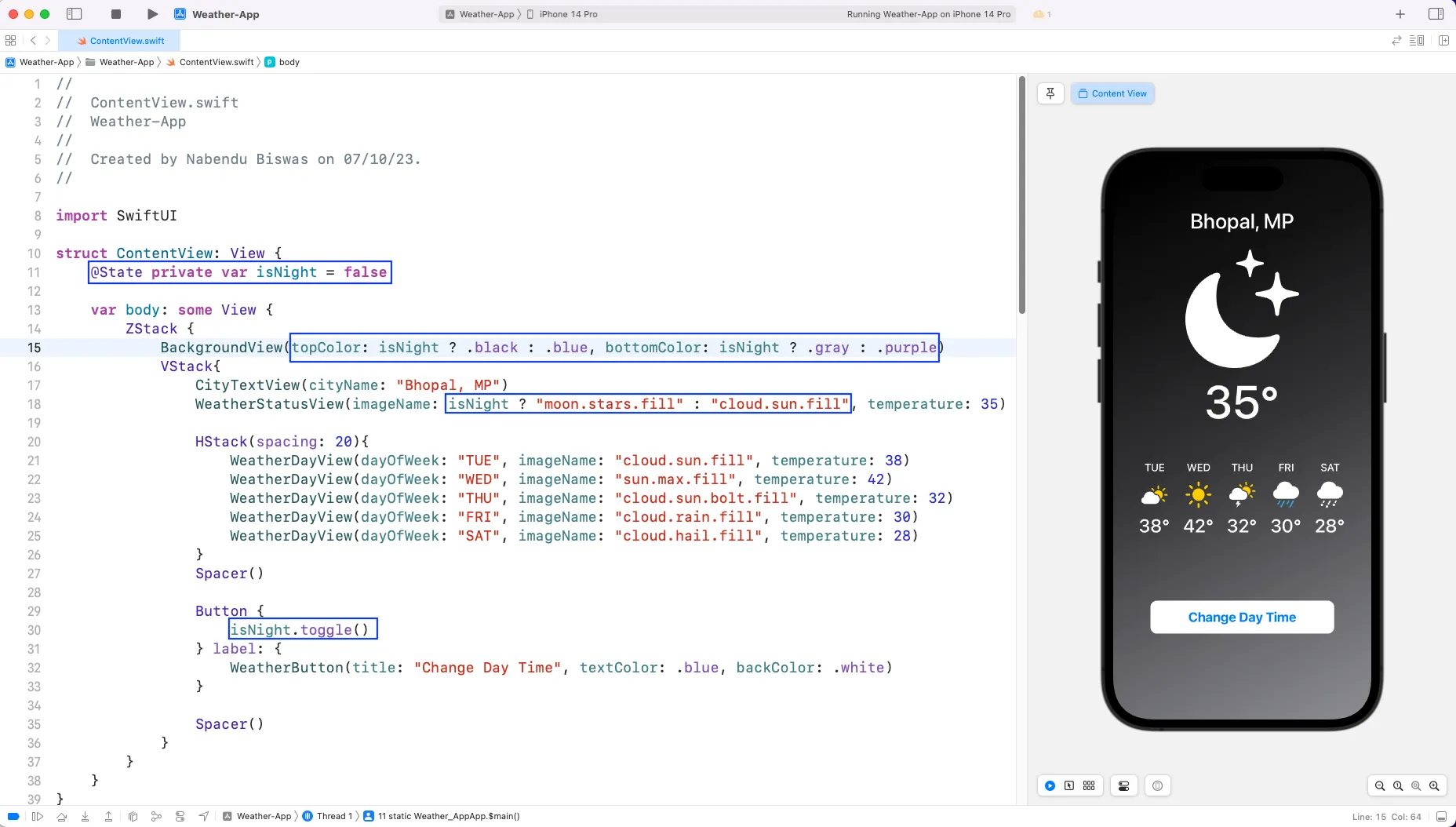Viewport: 1456px width, 827px height.
Task: Add an editor on the right
Action: pyautogui.click(x=1443, y=40)
